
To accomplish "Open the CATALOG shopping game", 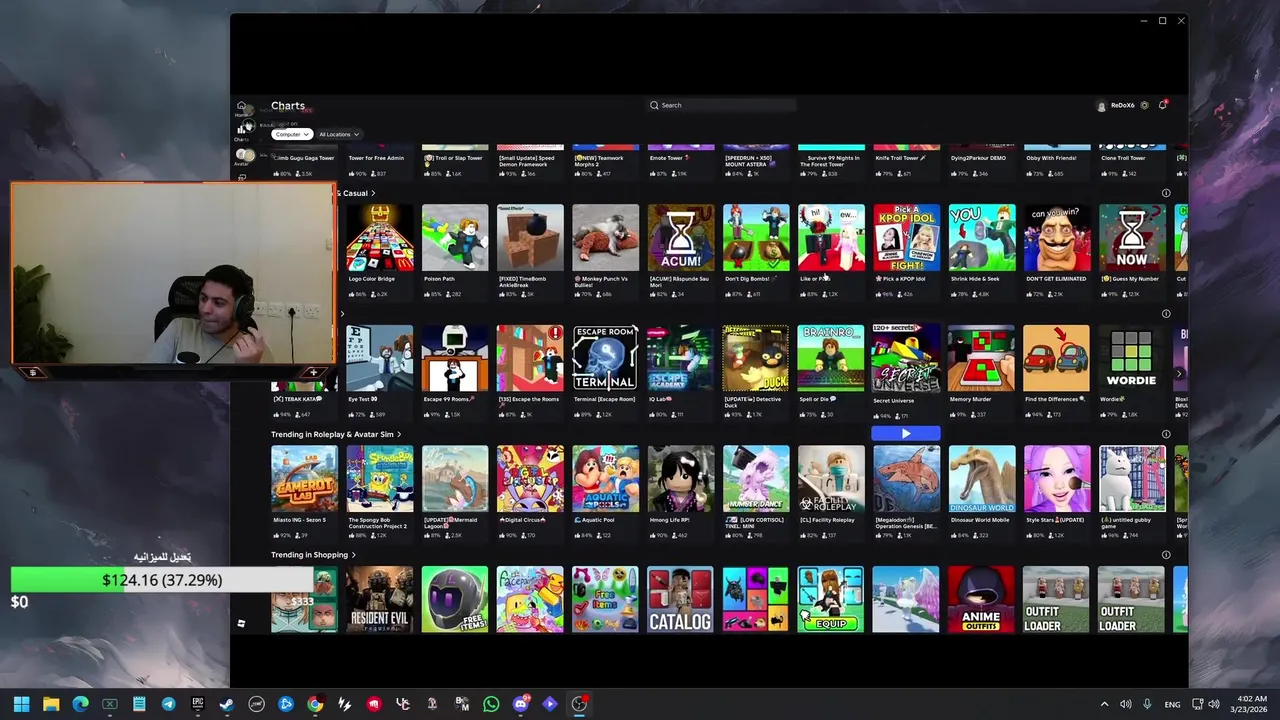I will click(680, 600).
